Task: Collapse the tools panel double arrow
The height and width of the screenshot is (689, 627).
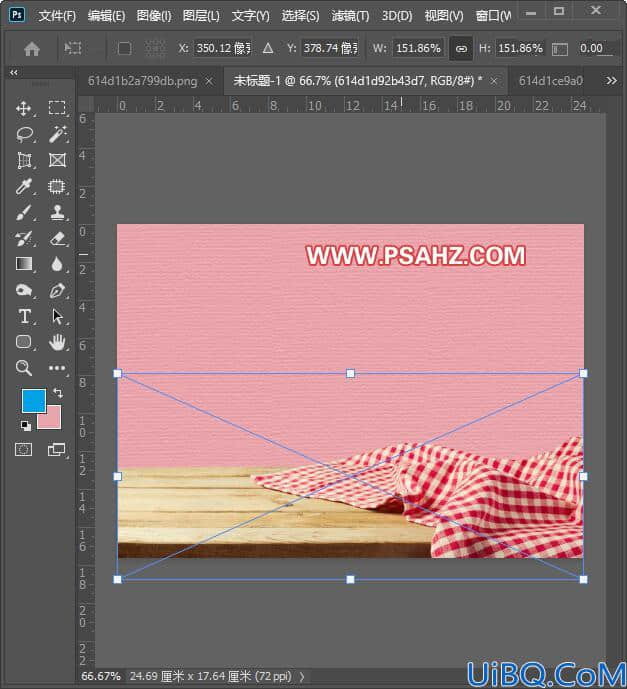Action: point(14,73)
